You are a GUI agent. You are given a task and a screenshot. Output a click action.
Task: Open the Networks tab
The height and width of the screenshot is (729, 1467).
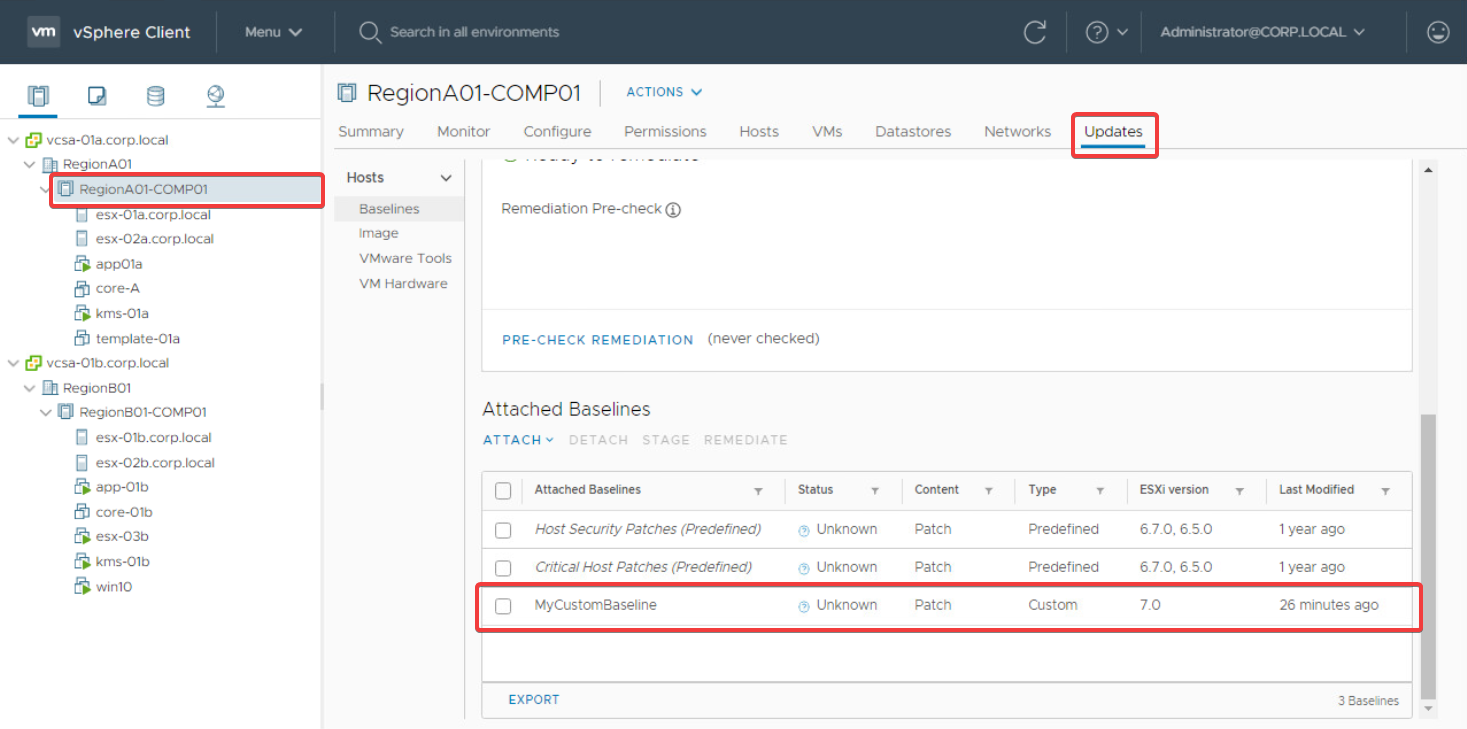click(x=1017, y=132)
